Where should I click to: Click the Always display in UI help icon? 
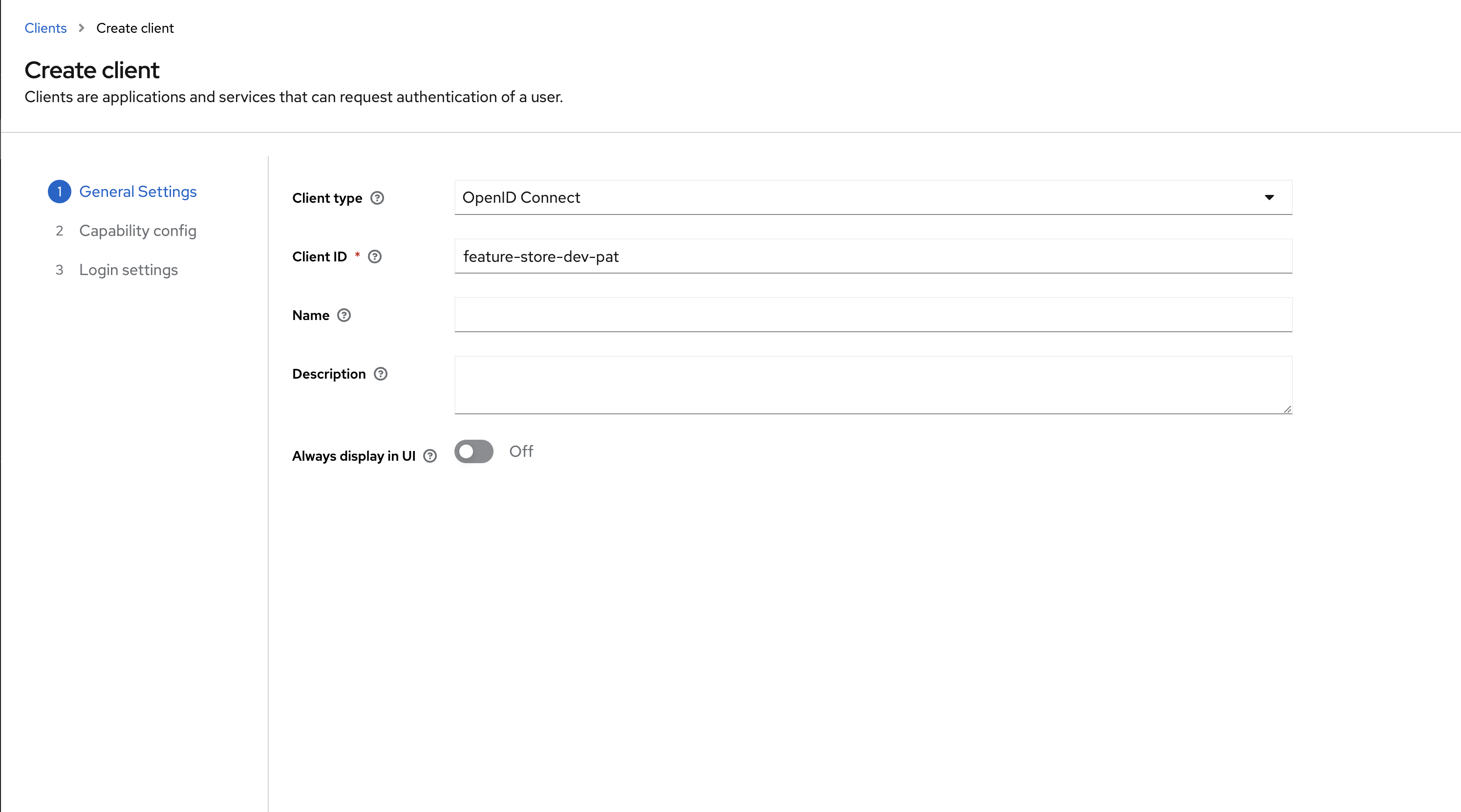tap(430, 456)
